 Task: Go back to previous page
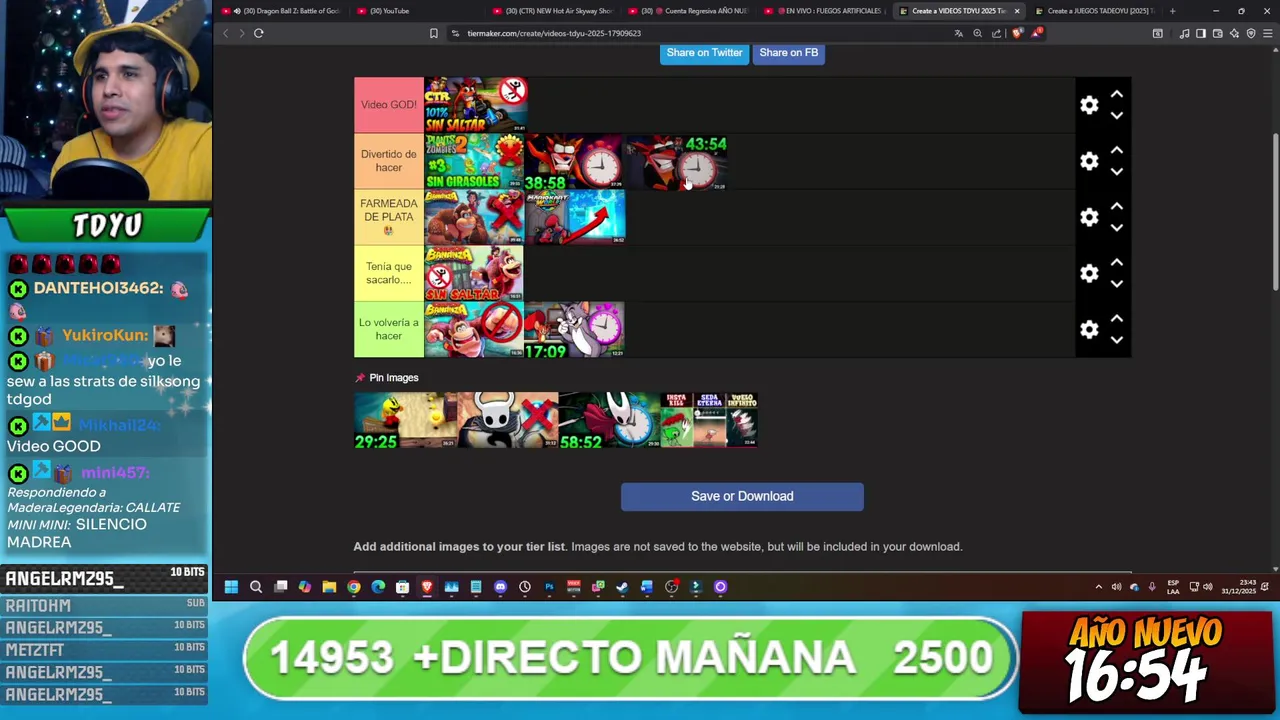click(x=225, y=33)
